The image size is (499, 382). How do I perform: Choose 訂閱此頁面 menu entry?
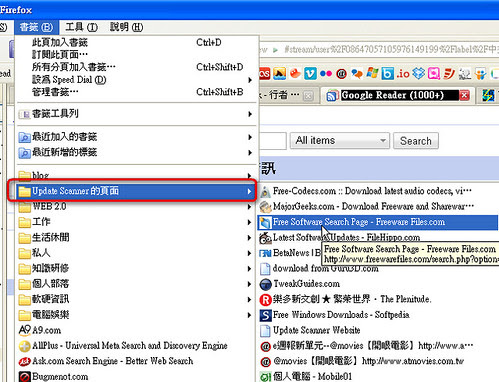pyautogui.click(x=137, y=55)
